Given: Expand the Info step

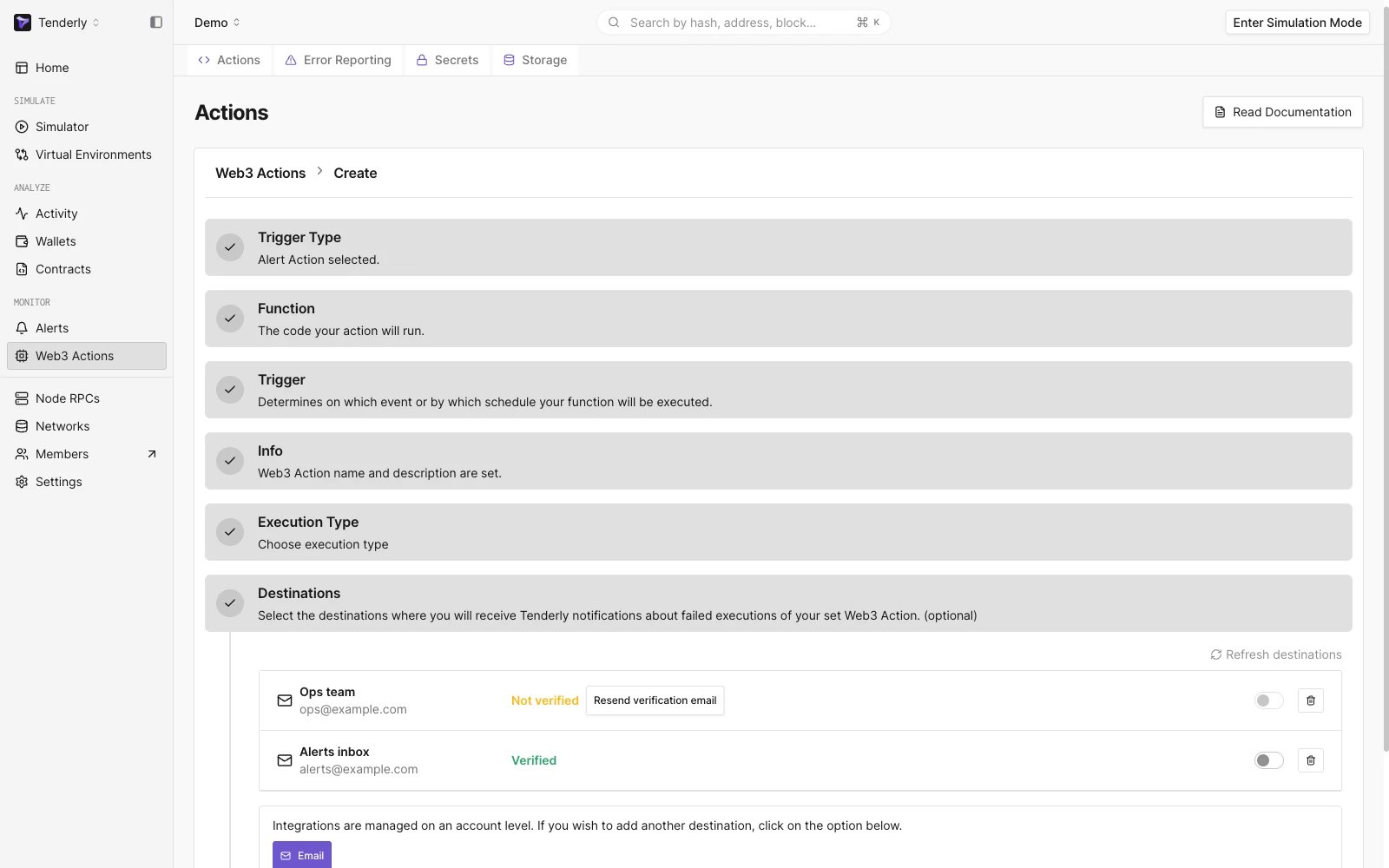Looking at the screenshot, I should click(778, 461).
